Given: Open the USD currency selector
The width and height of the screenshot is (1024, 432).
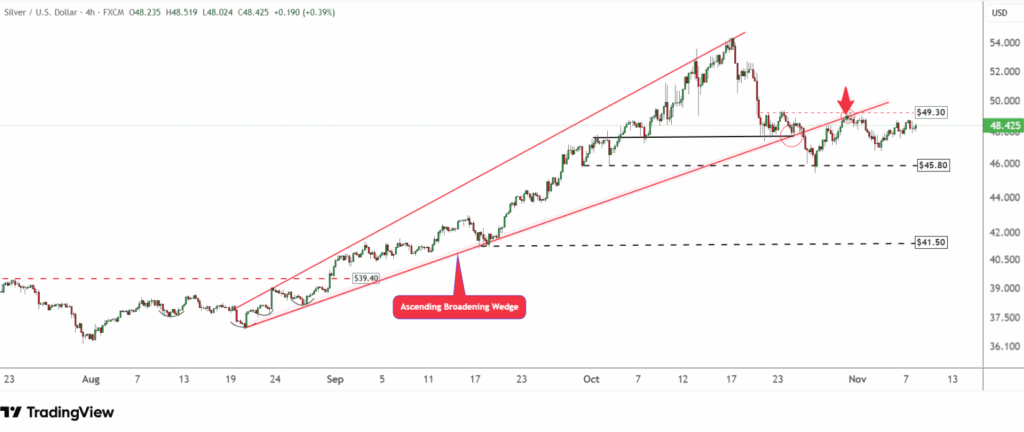Looking at the screenshot, I should click(998, 14).
